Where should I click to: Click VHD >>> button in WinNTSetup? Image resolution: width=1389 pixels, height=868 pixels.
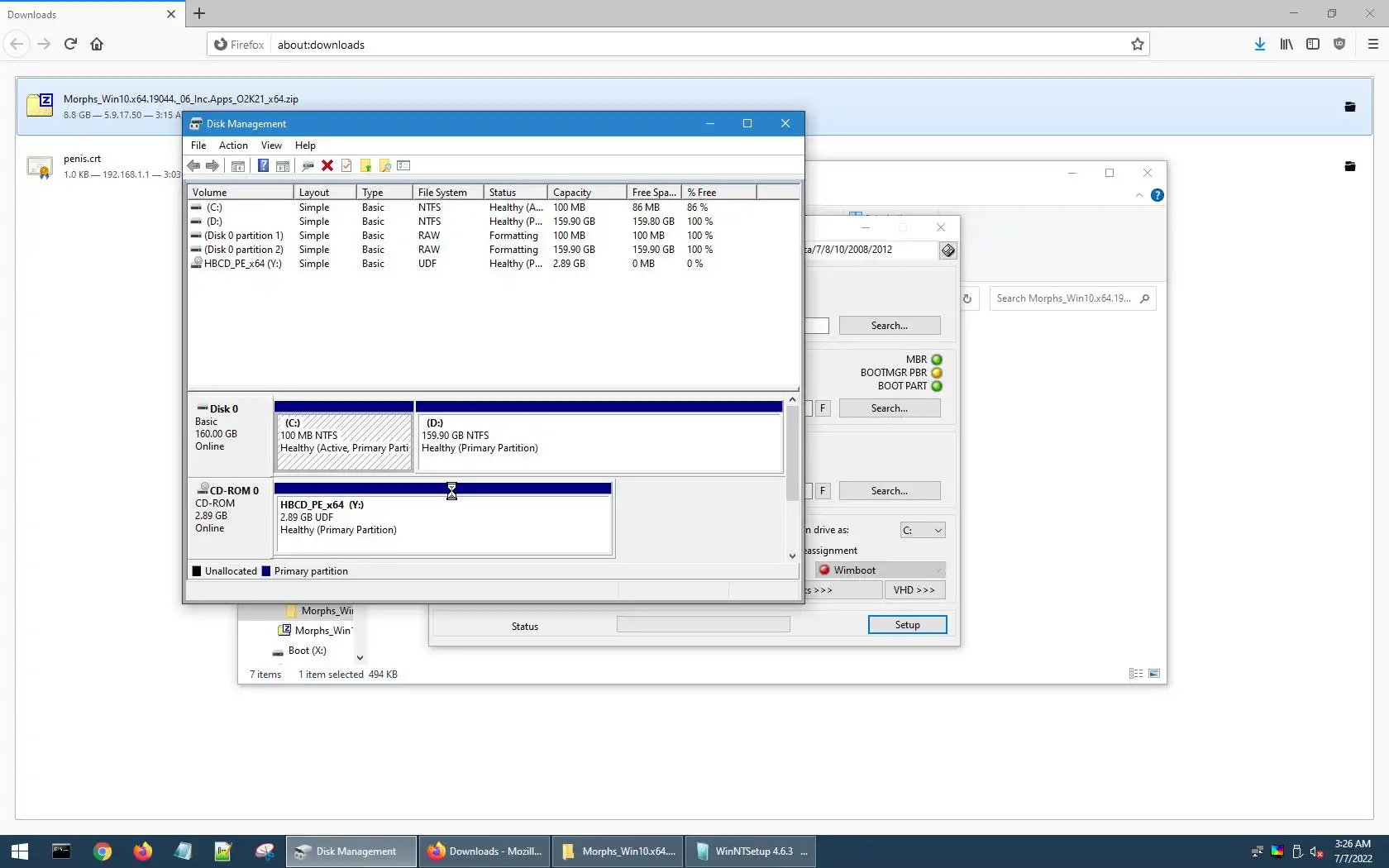tap(914, 590)
